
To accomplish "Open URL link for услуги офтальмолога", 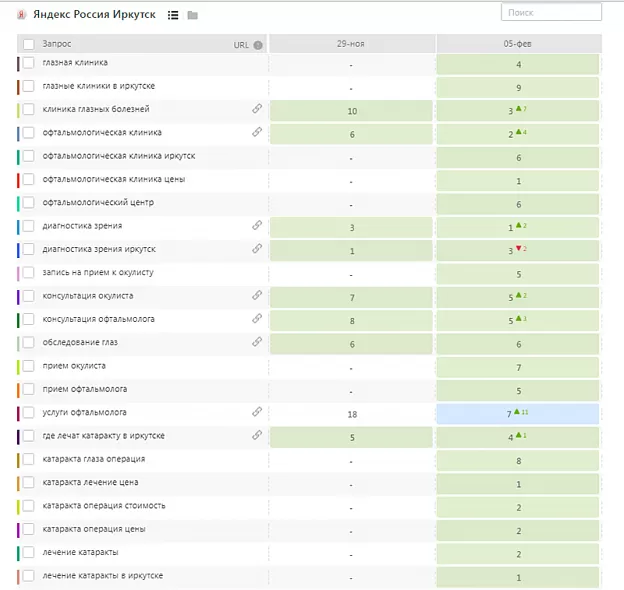I will coord(257,412).
